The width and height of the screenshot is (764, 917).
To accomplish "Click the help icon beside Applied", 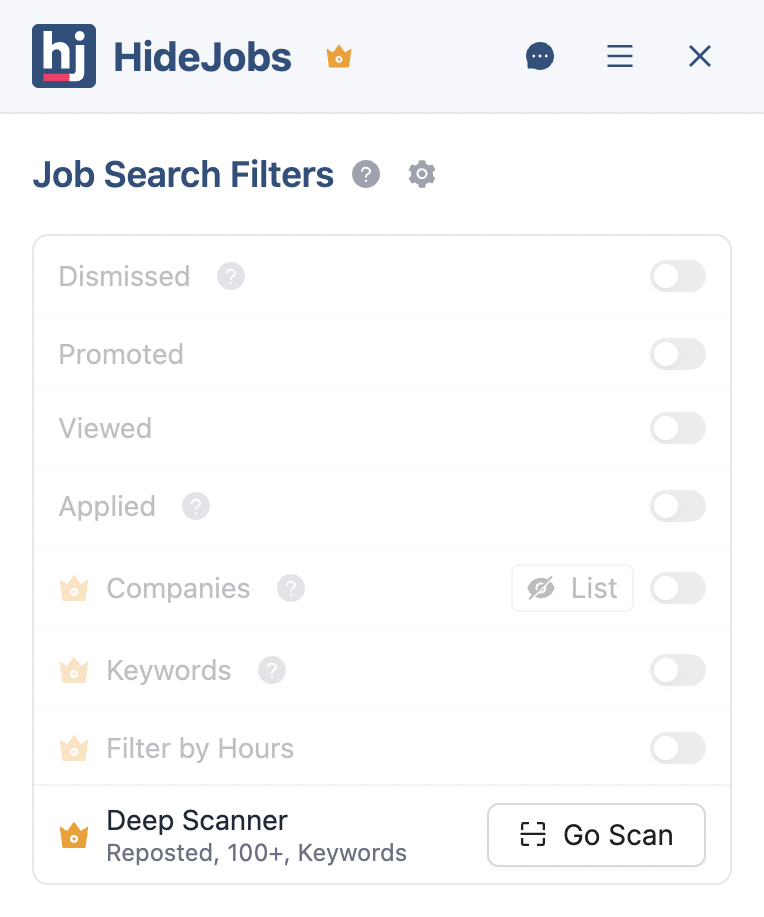I will click(x=195, y=507).
